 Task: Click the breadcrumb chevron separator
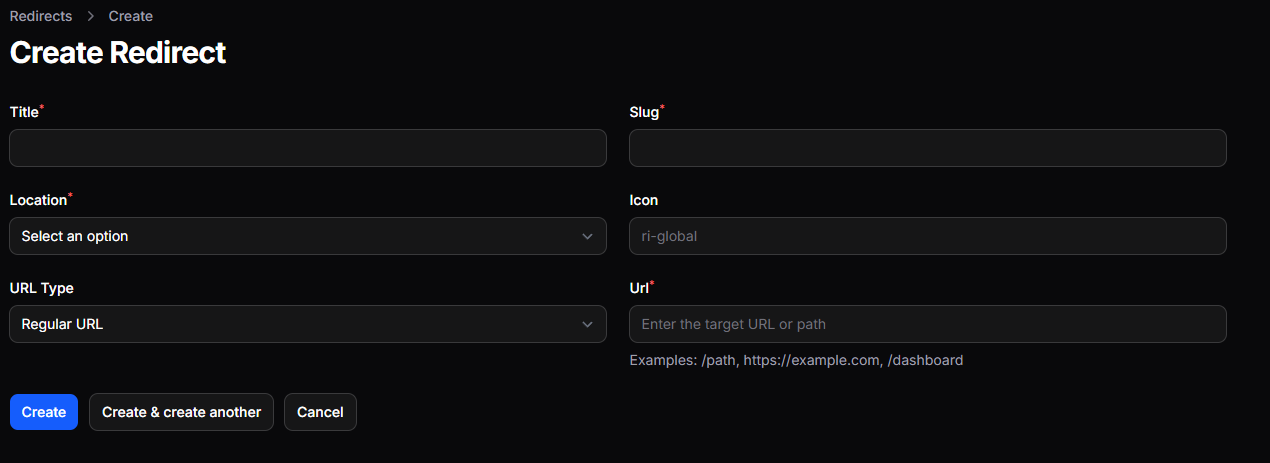[90, 16]
